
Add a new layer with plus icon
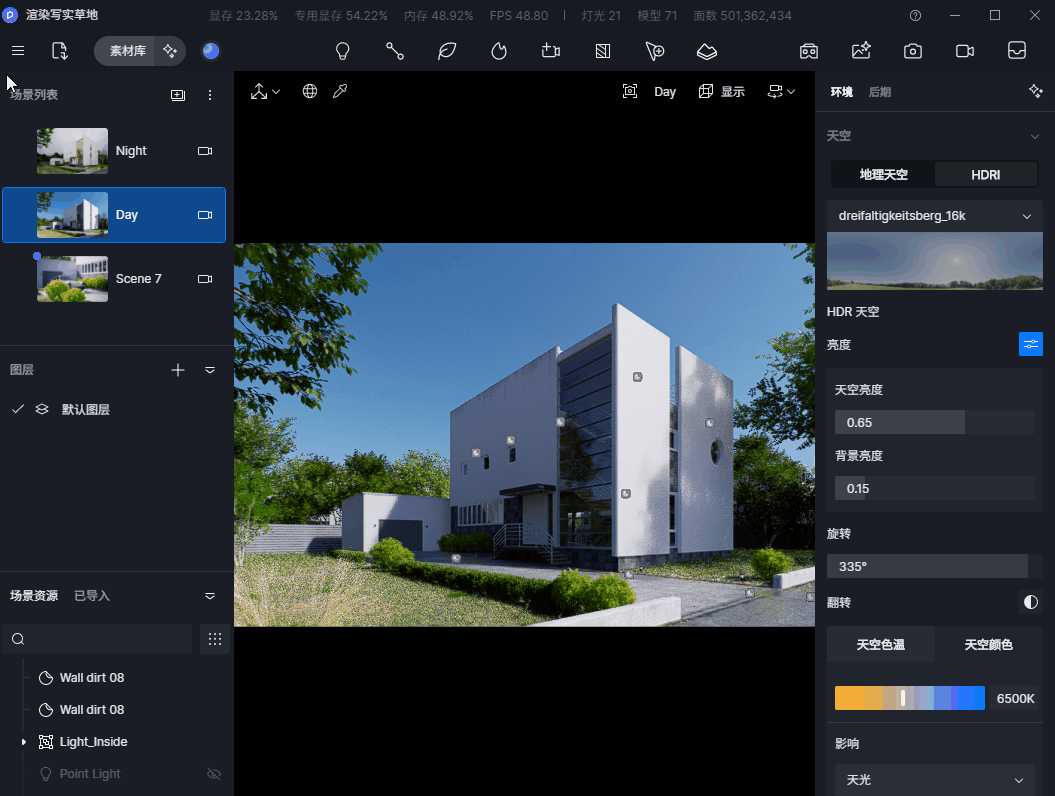[x=178, y=370]
